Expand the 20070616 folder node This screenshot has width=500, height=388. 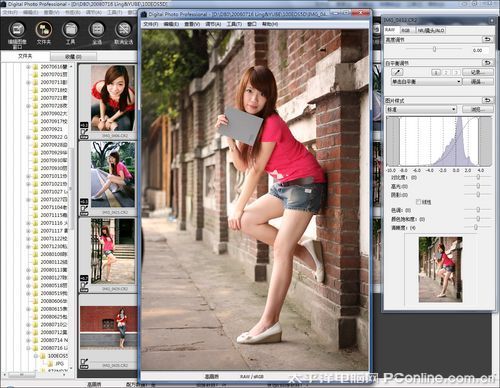click(28, 67)
